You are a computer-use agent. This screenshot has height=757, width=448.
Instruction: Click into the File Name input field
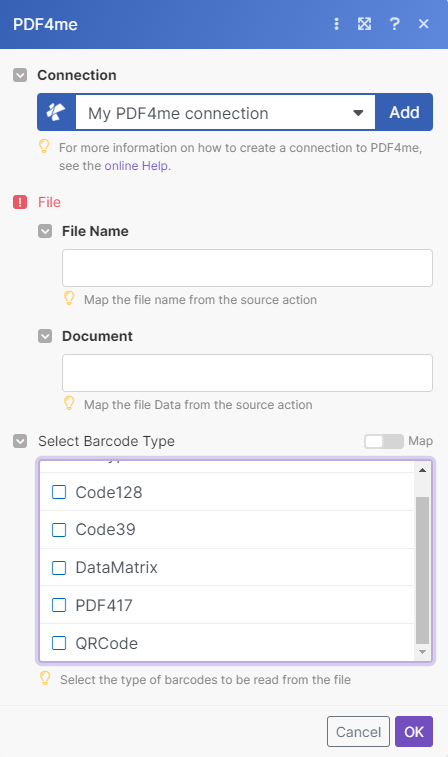pos(247,268)
